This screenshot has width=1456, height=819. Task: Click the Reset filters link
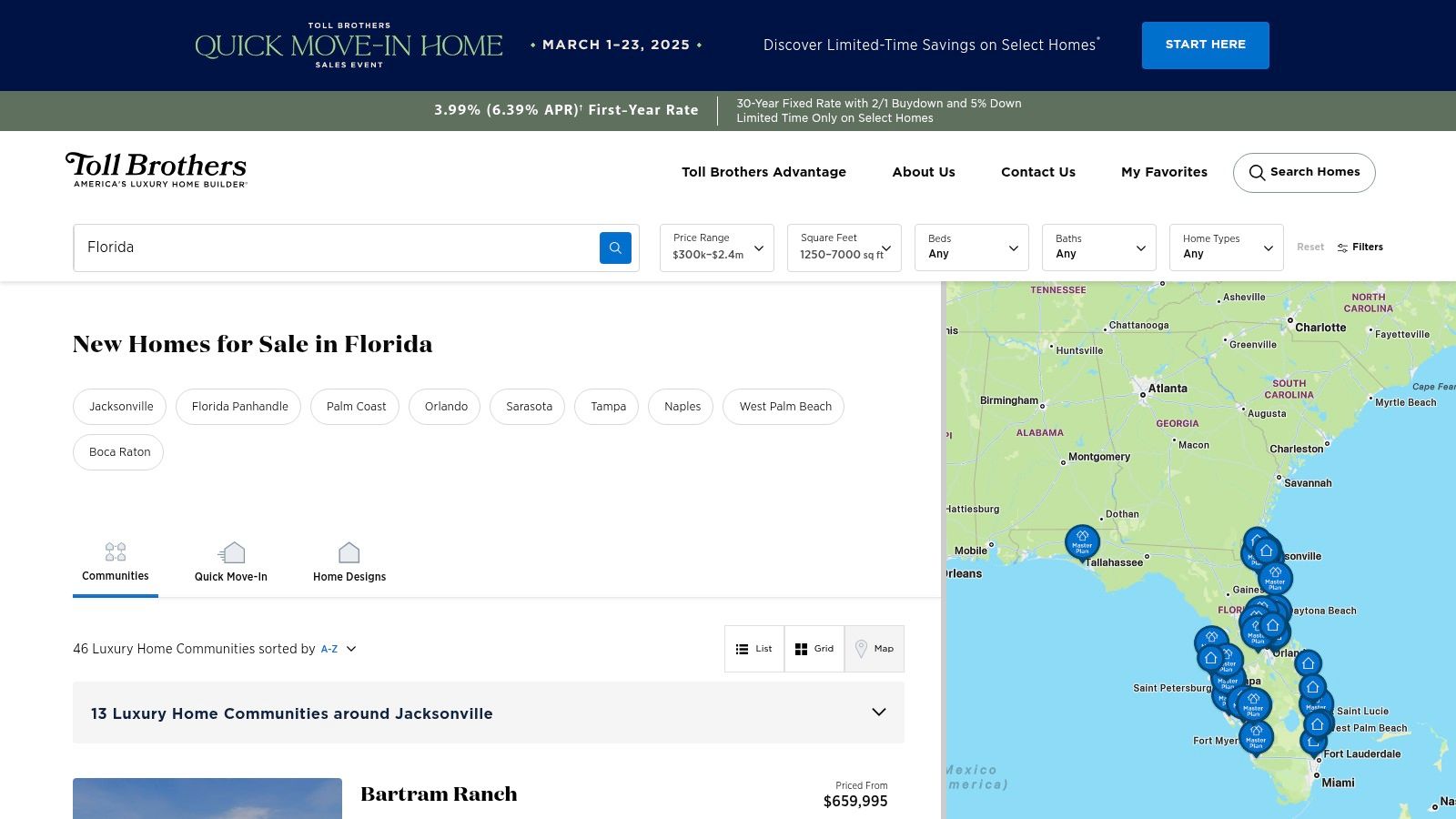click(1310, 248)
